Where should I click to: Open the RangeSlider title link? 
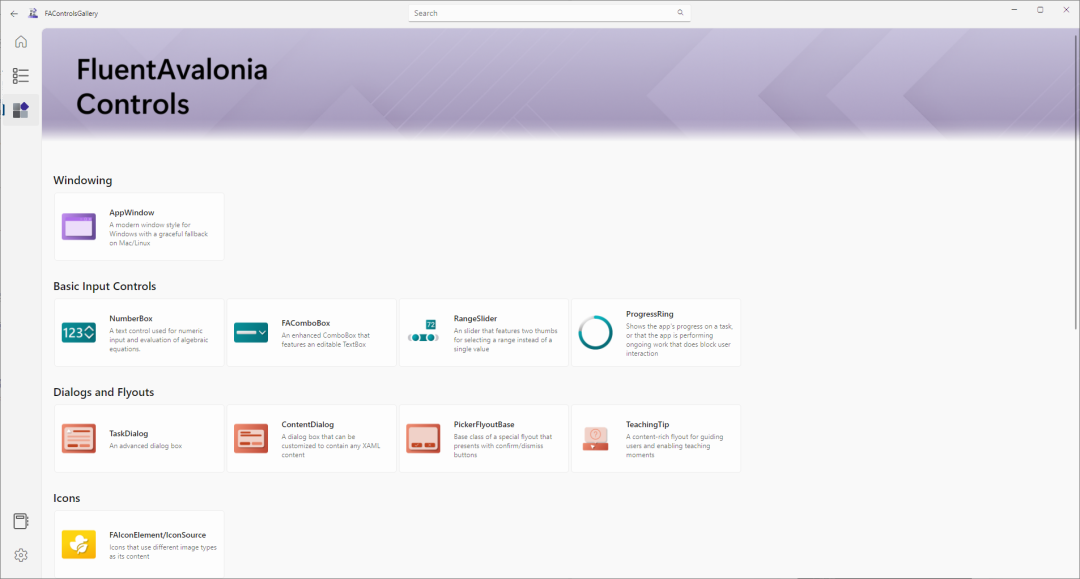[475, 319]
